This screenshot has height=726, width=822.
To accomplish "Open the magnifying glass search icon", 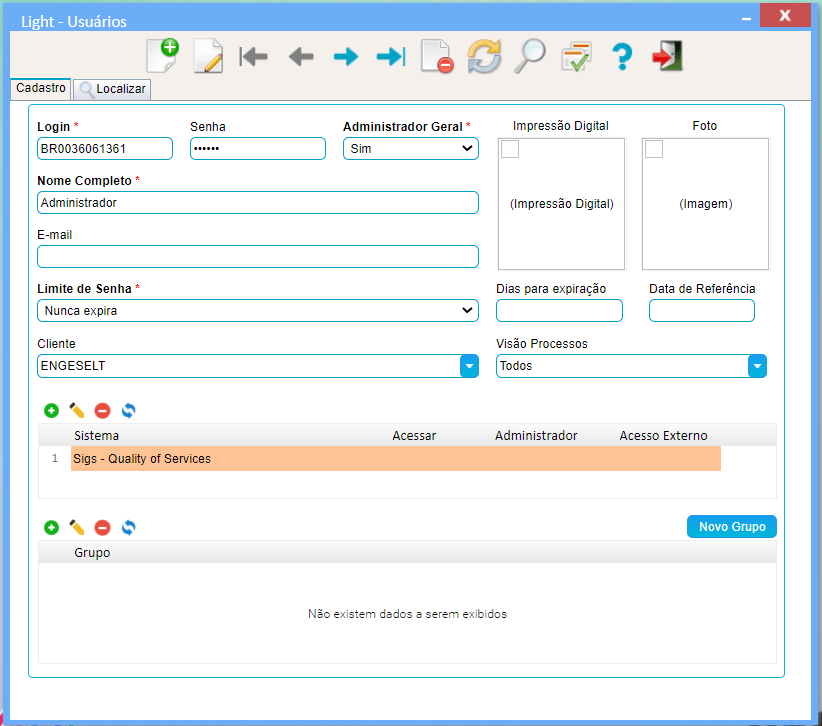I will (x=529, y=56).
